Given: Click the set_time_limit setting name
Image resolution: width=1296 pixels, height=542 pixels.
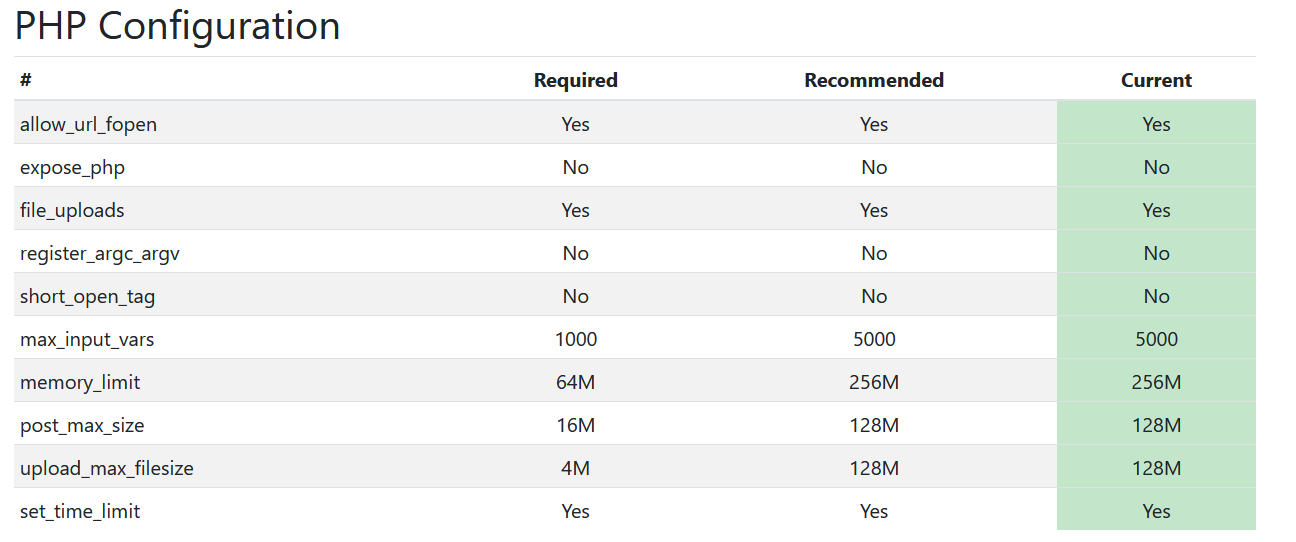Looking at the screenshot, I should tap(80, 511).
